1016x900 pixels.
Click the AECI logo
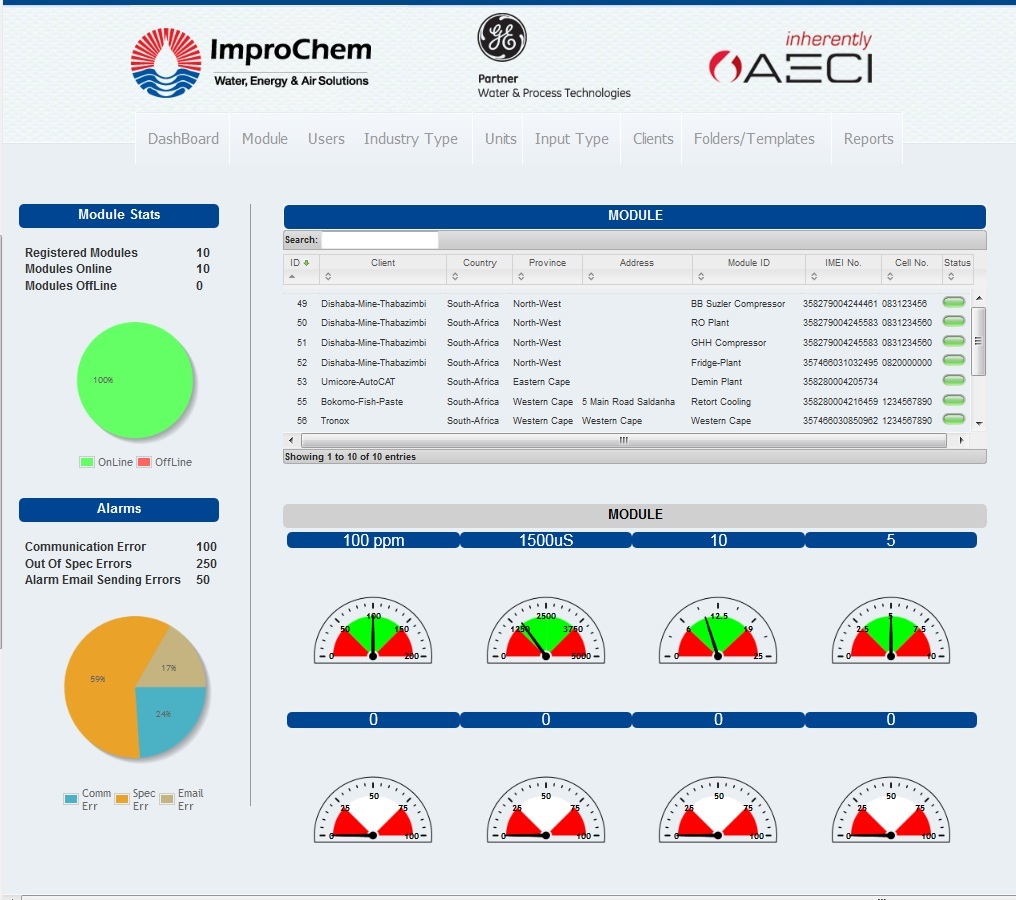791,59
